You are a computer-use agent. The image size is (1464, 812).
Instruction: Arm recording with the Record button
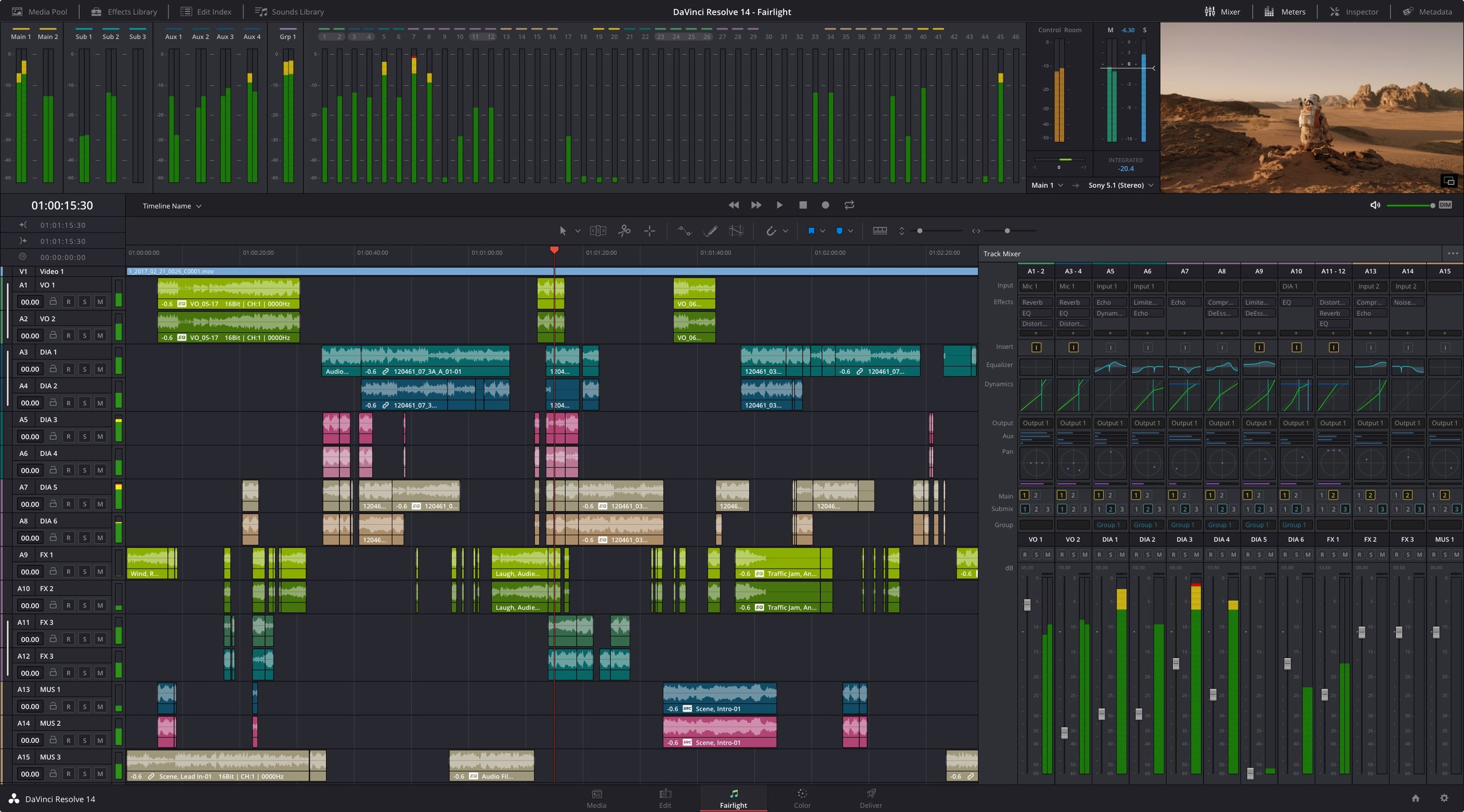coord(825,205)
